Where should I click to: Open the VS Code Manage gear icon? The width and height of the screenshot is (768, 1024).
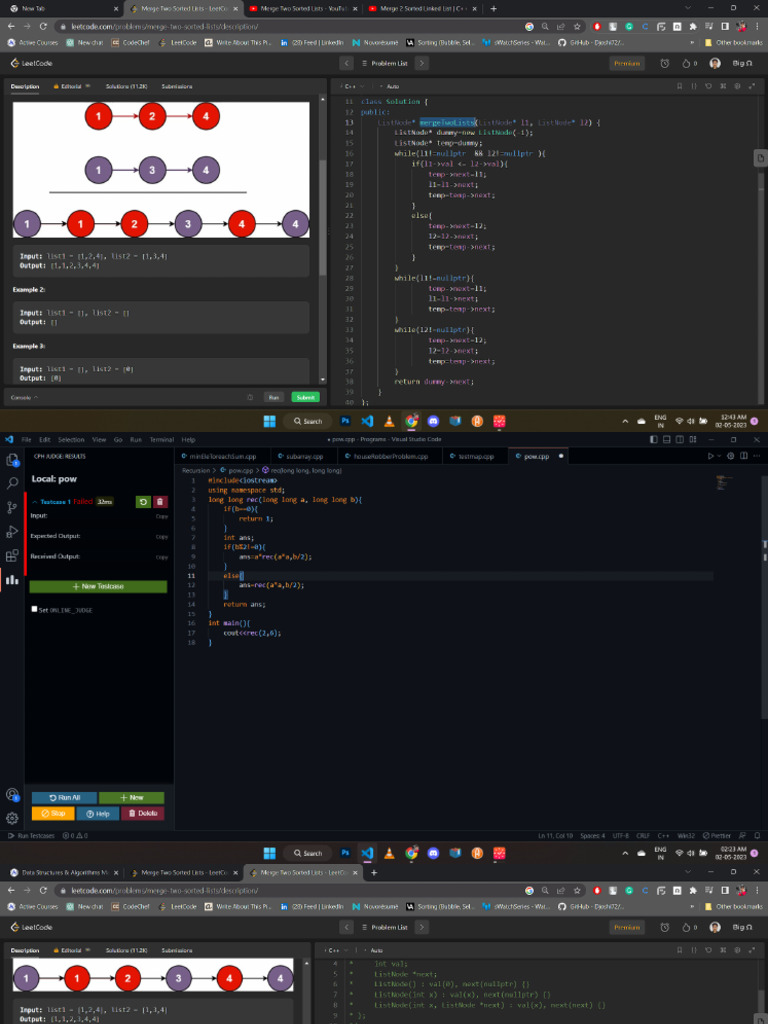tap(12, 818)
